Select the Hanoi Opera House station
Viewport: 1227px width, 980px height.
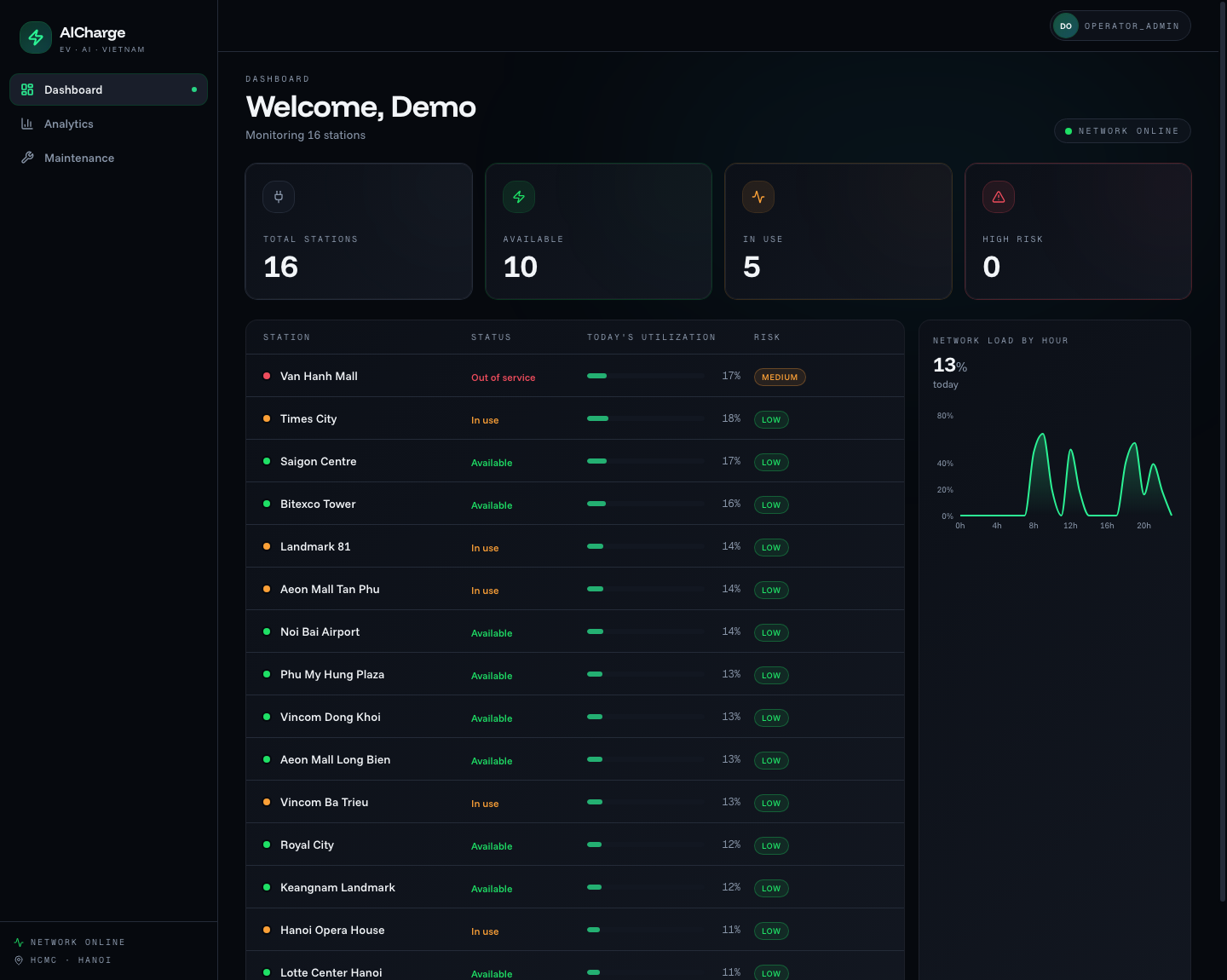pyautogui.click(x=332, y=930)
